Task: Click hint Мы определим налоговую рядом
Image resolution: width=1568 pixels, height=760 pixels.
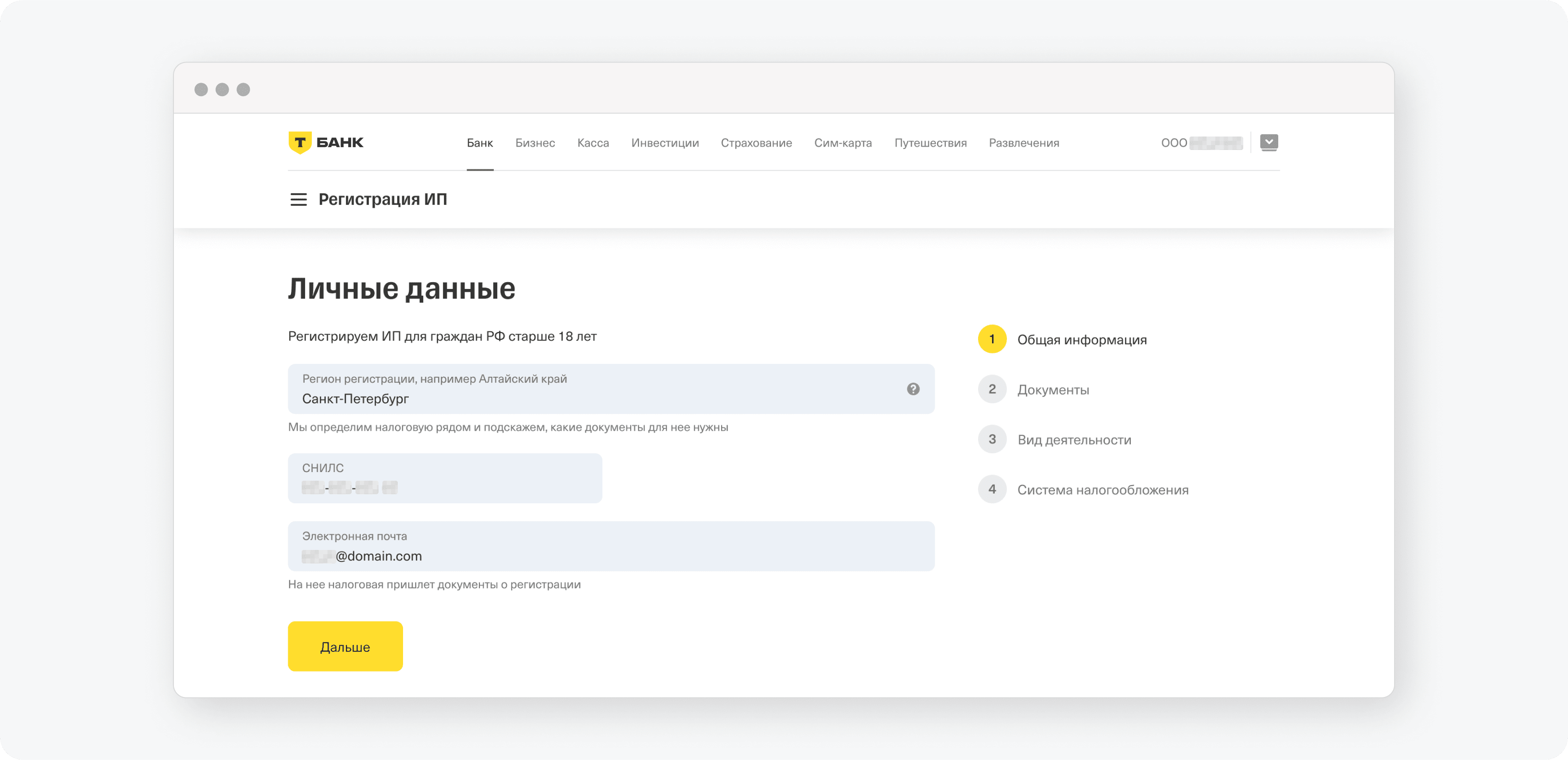Action: click(508, 427)
